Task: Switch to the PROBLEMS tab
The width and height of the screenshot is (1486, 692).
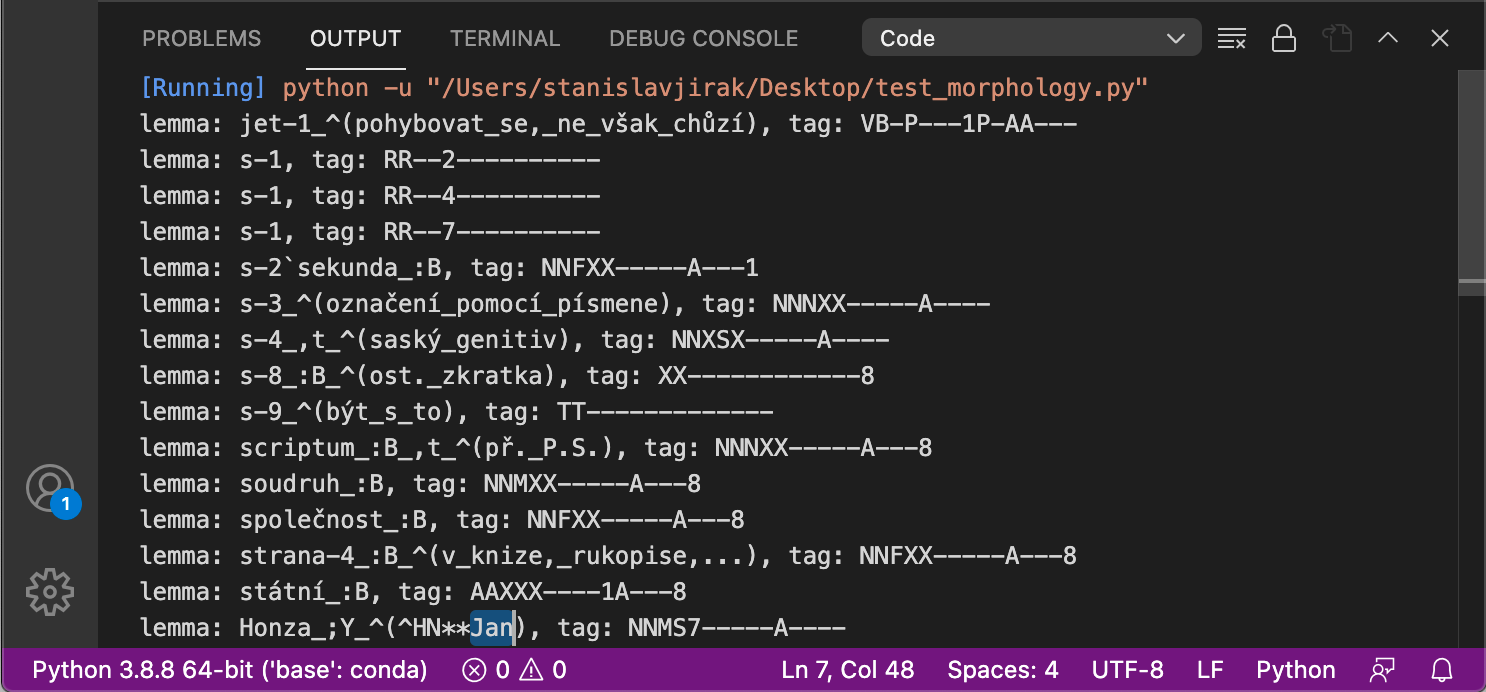Action: [202, 39]
